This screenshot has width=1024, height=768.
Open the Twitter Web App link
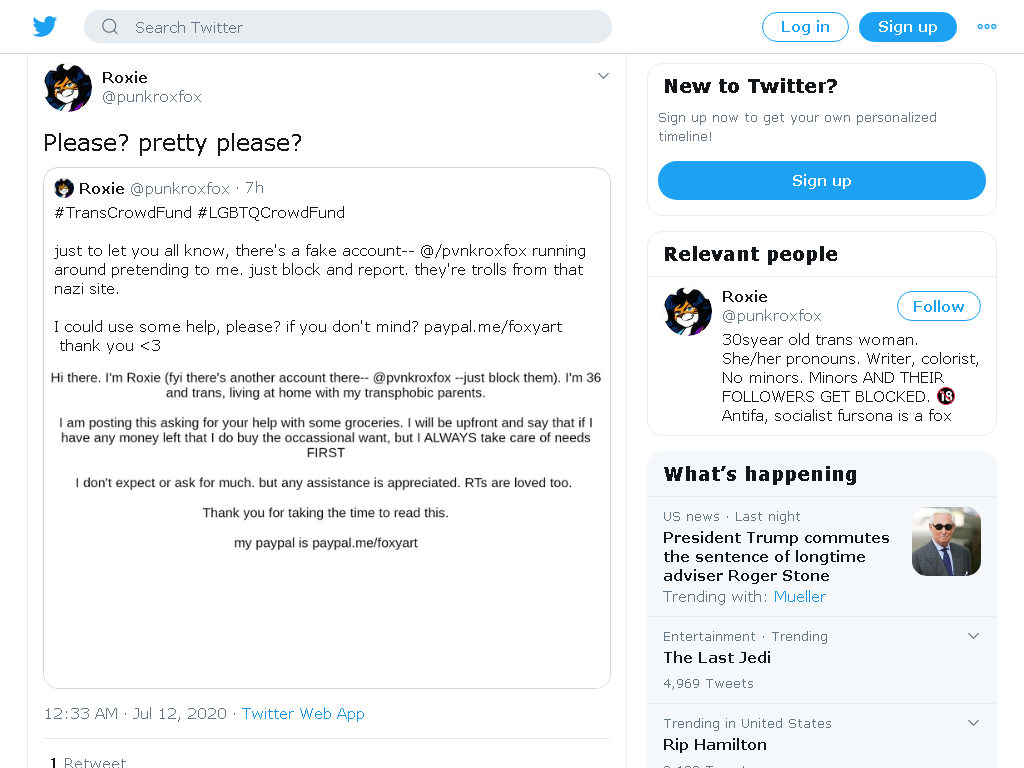coord(303,713)
